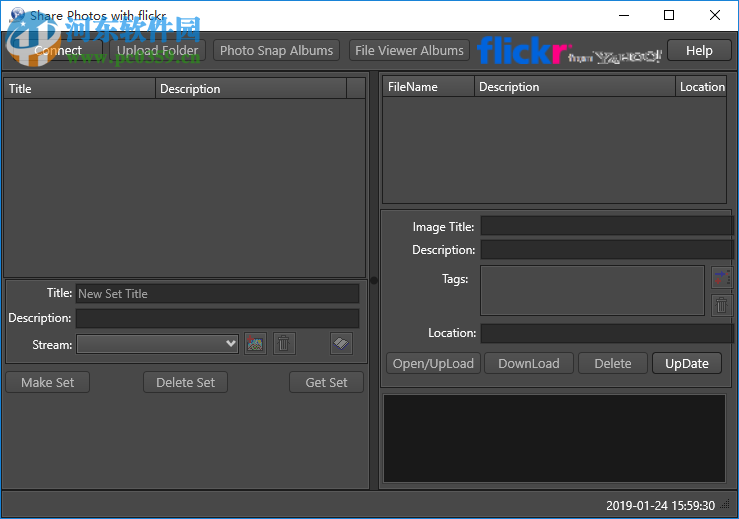Image resolution: width=739 pixels, height=519 pixels.
Task: Click the Get Set button
Action: point(326,382)
